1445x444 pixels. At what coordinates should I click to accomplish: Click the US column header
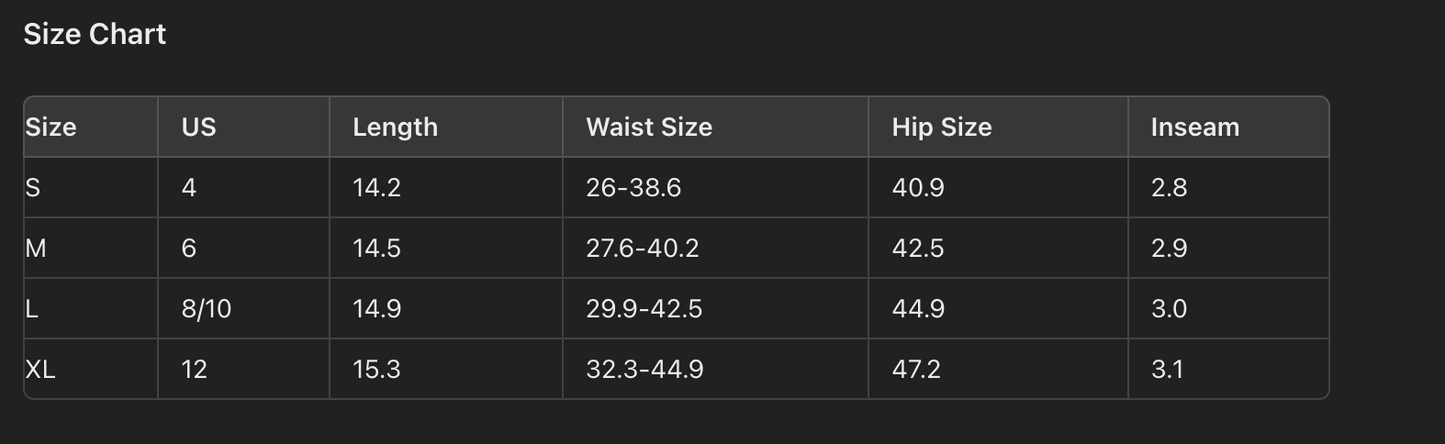[199, 127]
